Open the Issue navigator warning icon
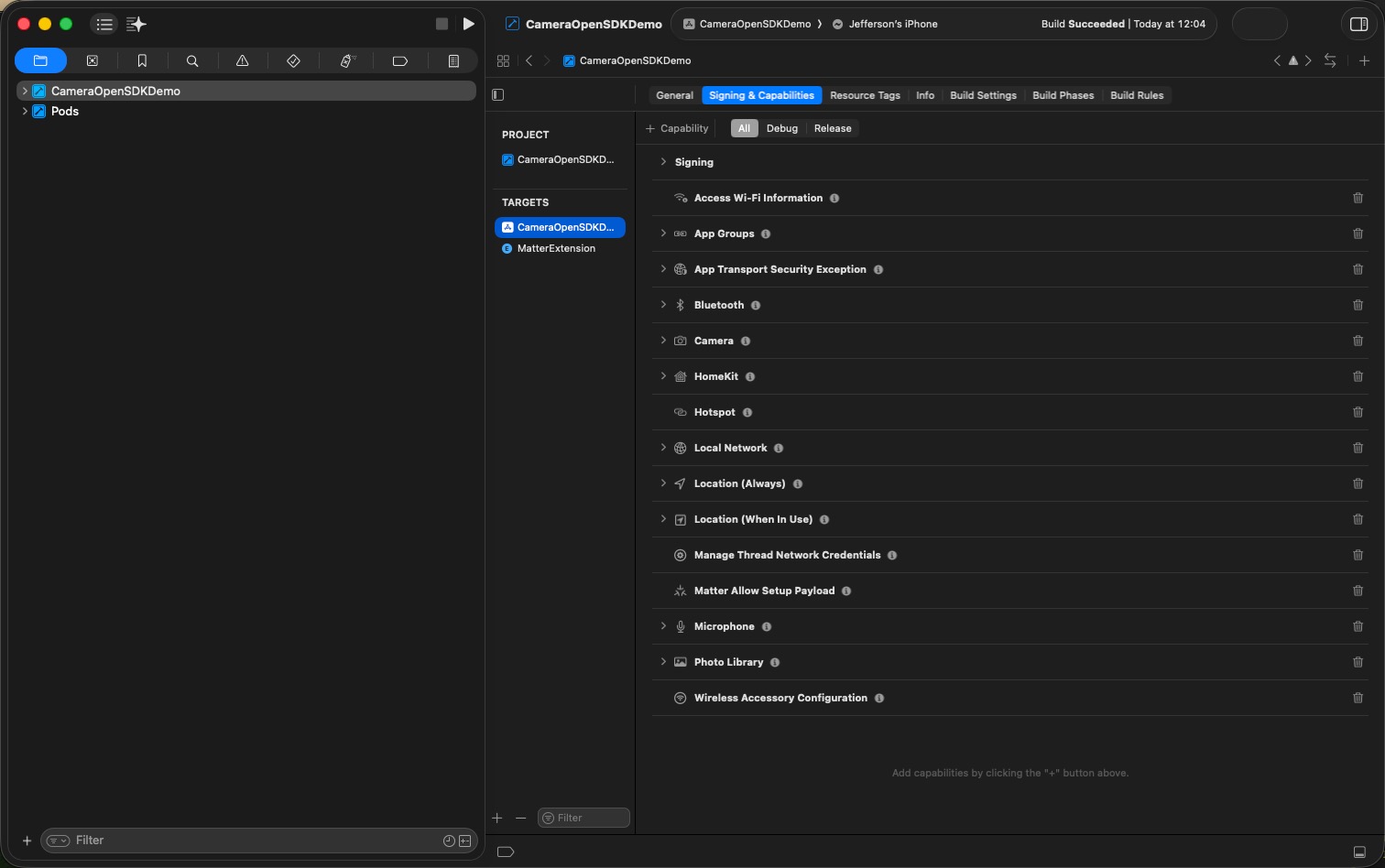This screenshot has height=868, width=1385. click(x=243, y=61)
